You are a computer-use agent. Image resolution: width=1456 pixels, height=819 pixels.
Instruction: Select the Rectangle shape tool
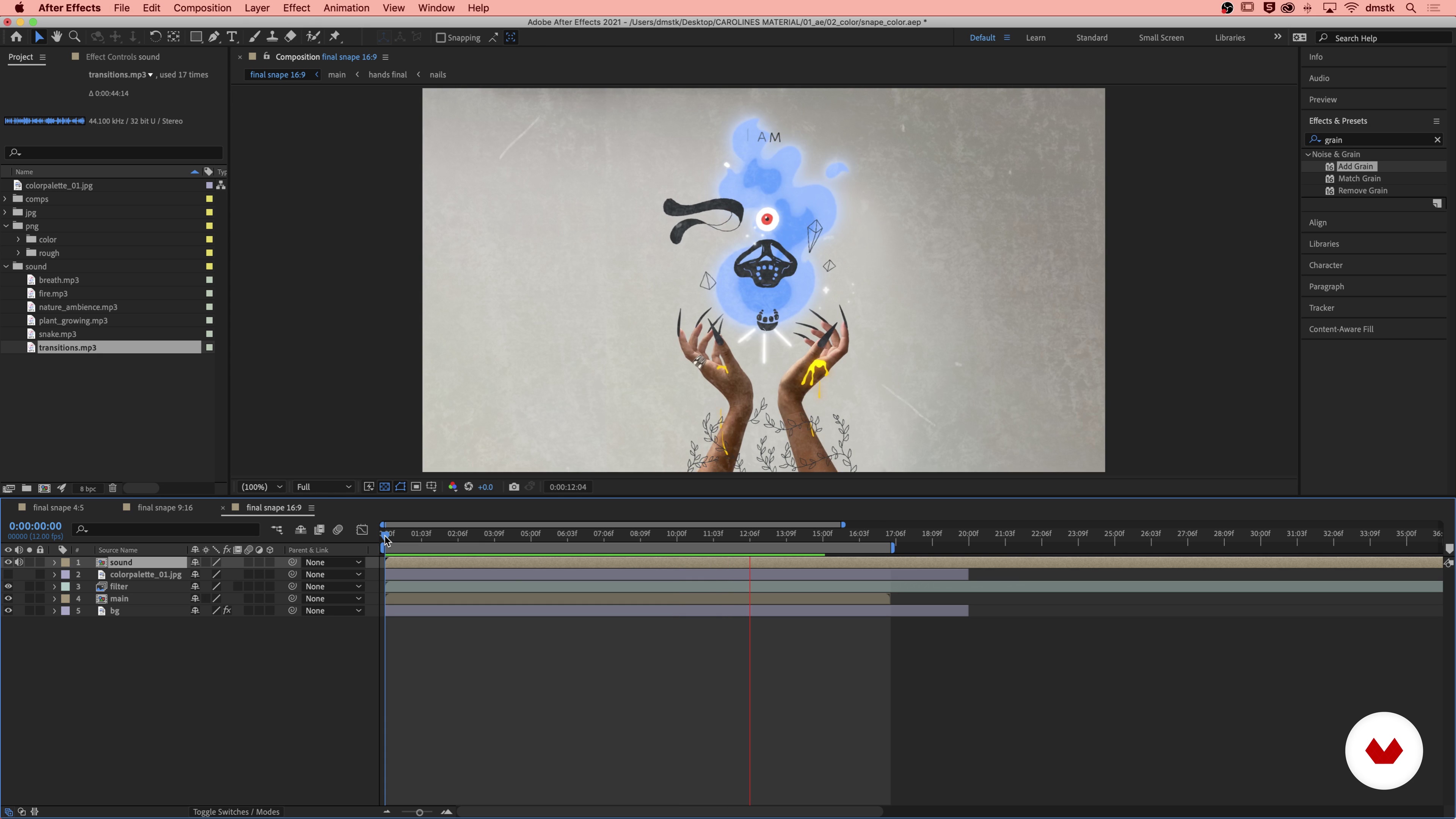pos(196,37)
